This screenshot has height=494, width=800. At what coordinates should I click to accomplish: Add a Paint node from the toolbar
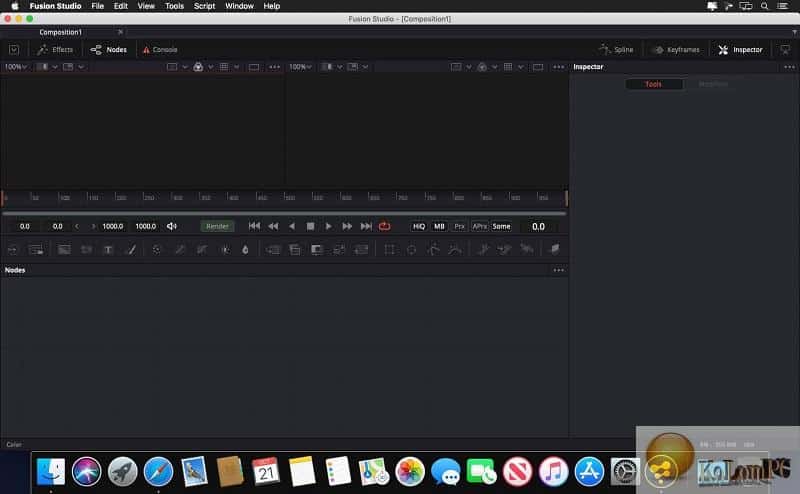131,250
